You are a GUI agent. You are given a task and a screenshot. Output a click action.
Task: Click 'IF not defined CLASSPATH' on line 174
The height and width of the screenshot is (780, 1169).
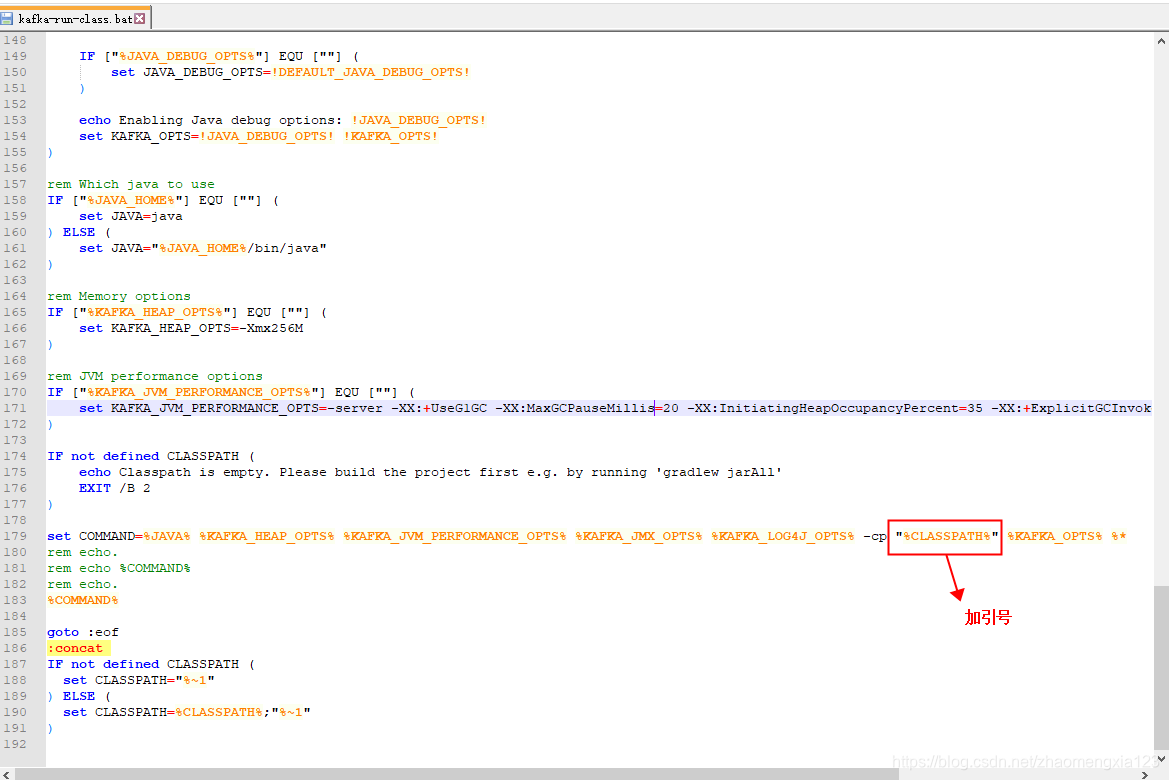(x=143, y=456)
